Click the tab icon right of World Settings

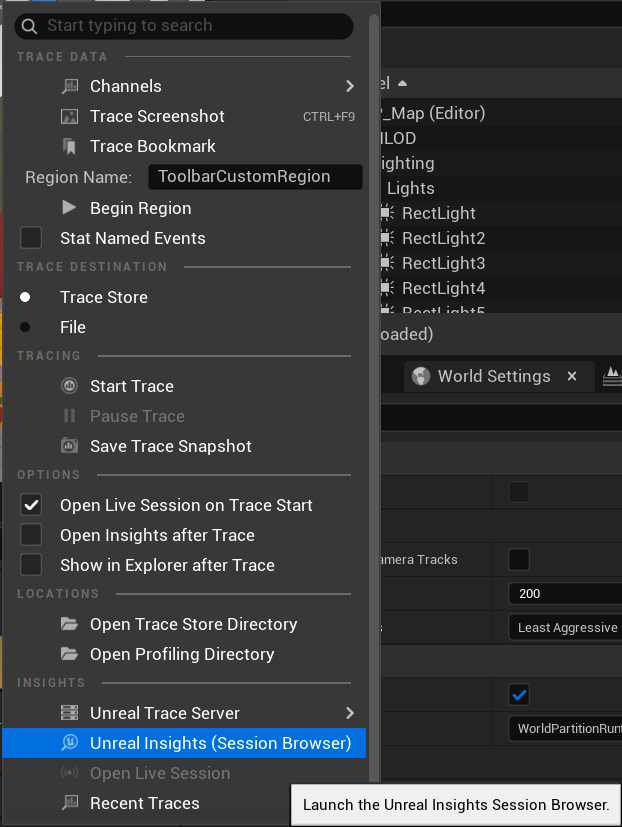[612, 377]
